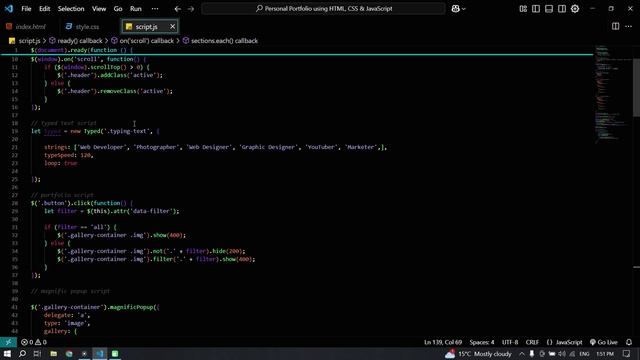Show more menu items via ellipsis
The width and height of the screenshot is (640, 360).
click(x=155, y=9)
